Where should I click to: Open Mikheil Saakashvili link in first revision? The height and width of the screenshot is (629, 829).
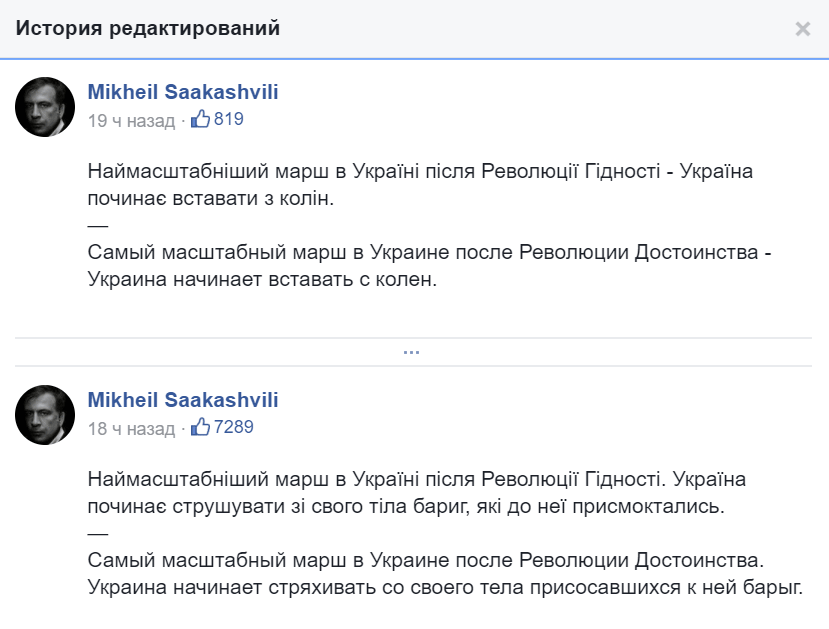coord(183,92)
